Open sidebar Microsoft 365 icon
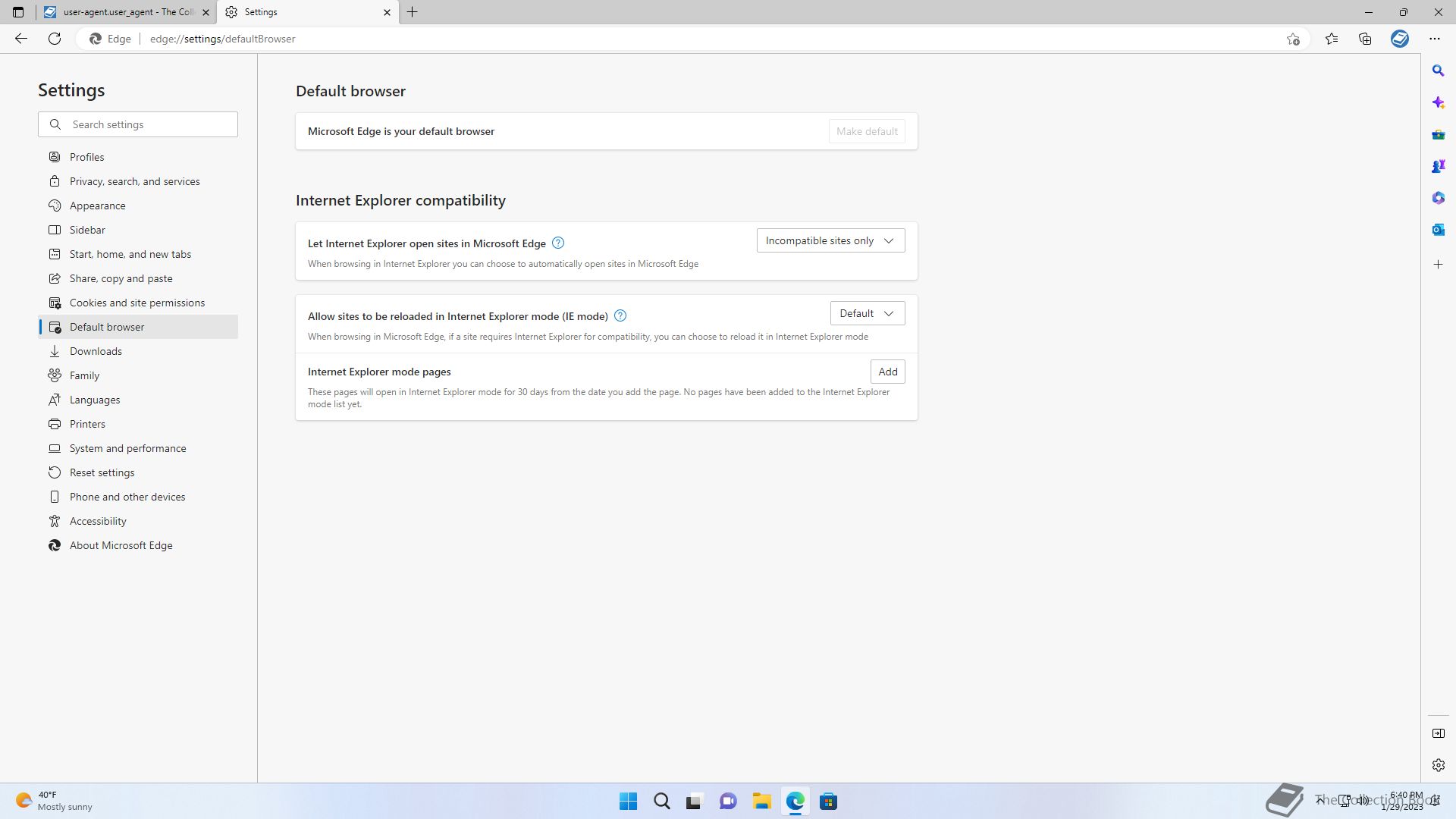This screenshot has width=1456, height=819. click(1438, 198)
